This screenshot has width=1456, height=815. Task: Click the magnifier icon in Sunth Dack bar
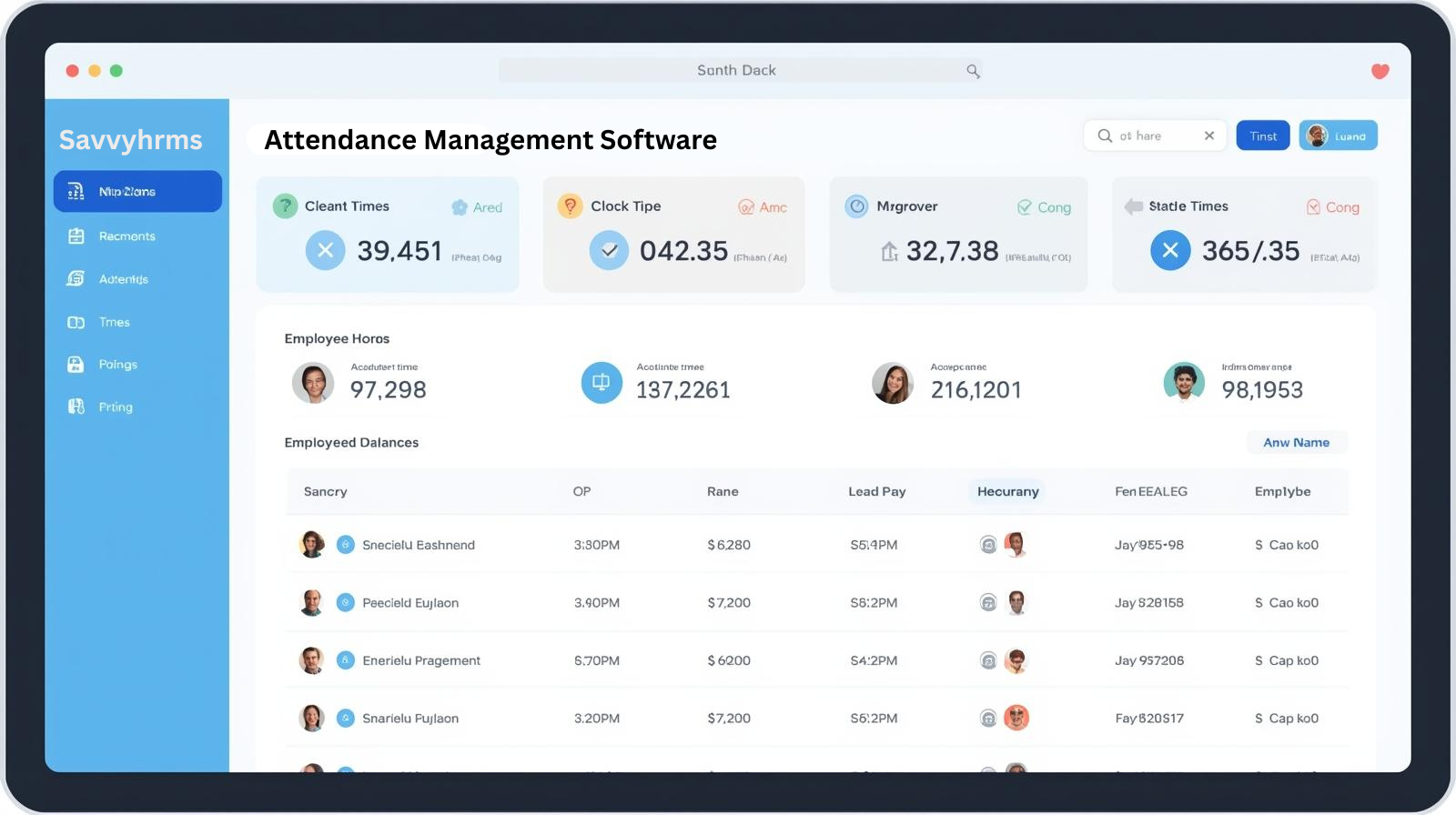point(973,71)
